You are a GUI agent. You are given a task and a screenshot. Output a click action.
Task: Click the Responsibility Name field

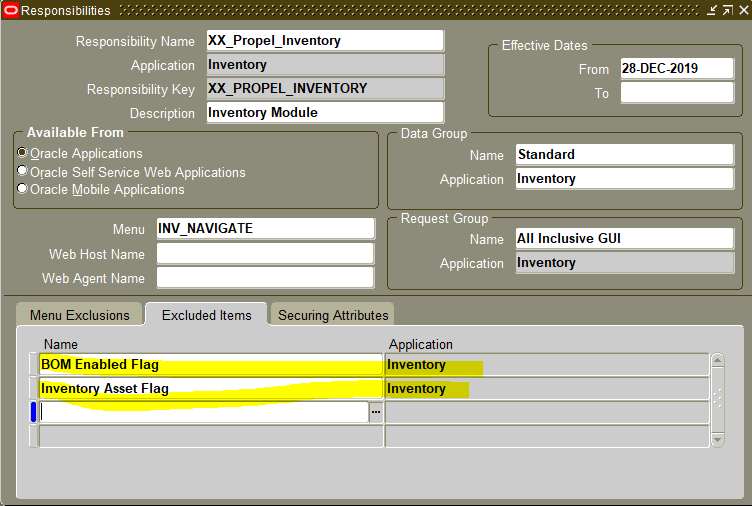(x=325, y=41)
